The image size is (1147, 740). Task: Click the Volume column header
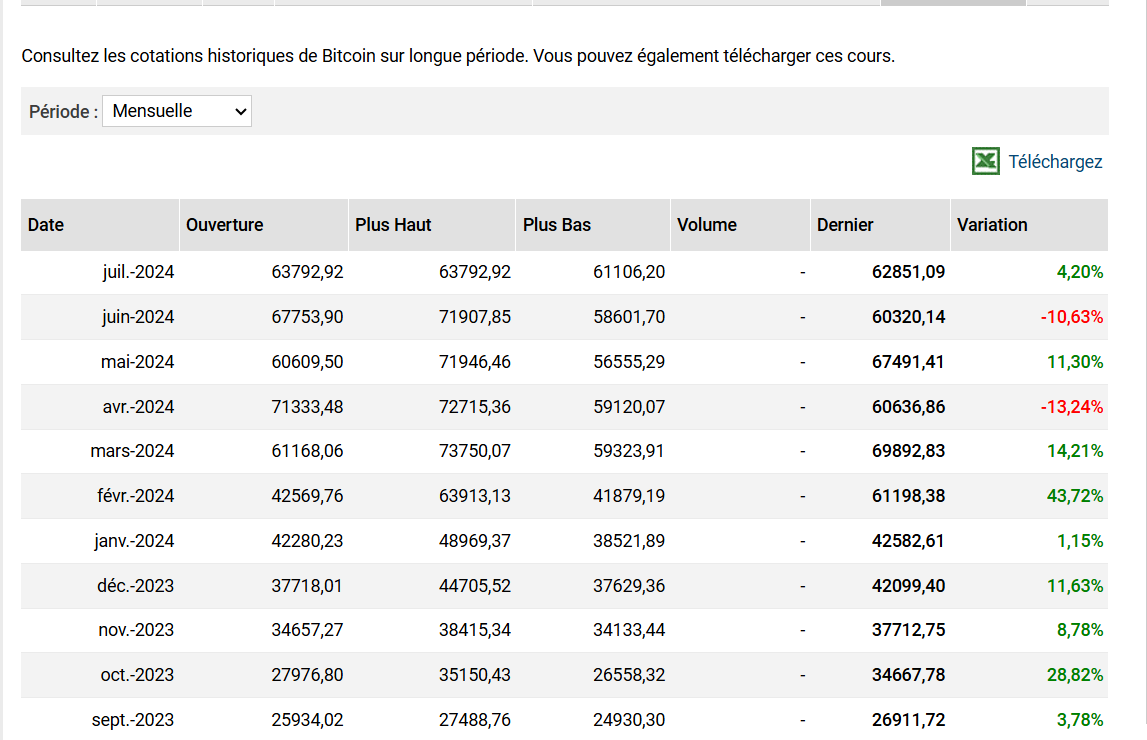coord(740,225)
